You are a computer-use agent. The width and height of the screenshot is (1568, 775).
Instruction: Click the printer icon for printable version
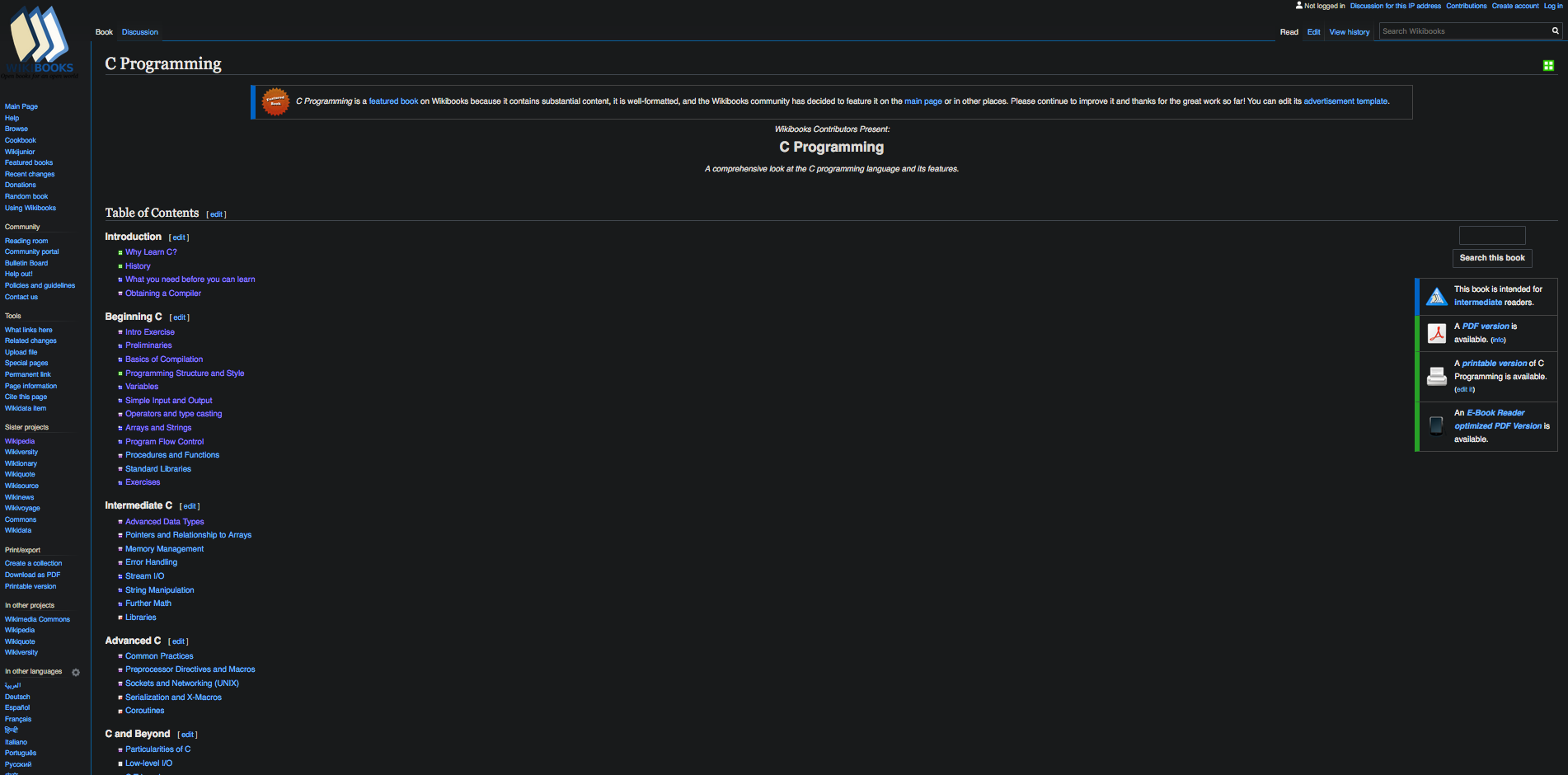tap(1437, 376)
